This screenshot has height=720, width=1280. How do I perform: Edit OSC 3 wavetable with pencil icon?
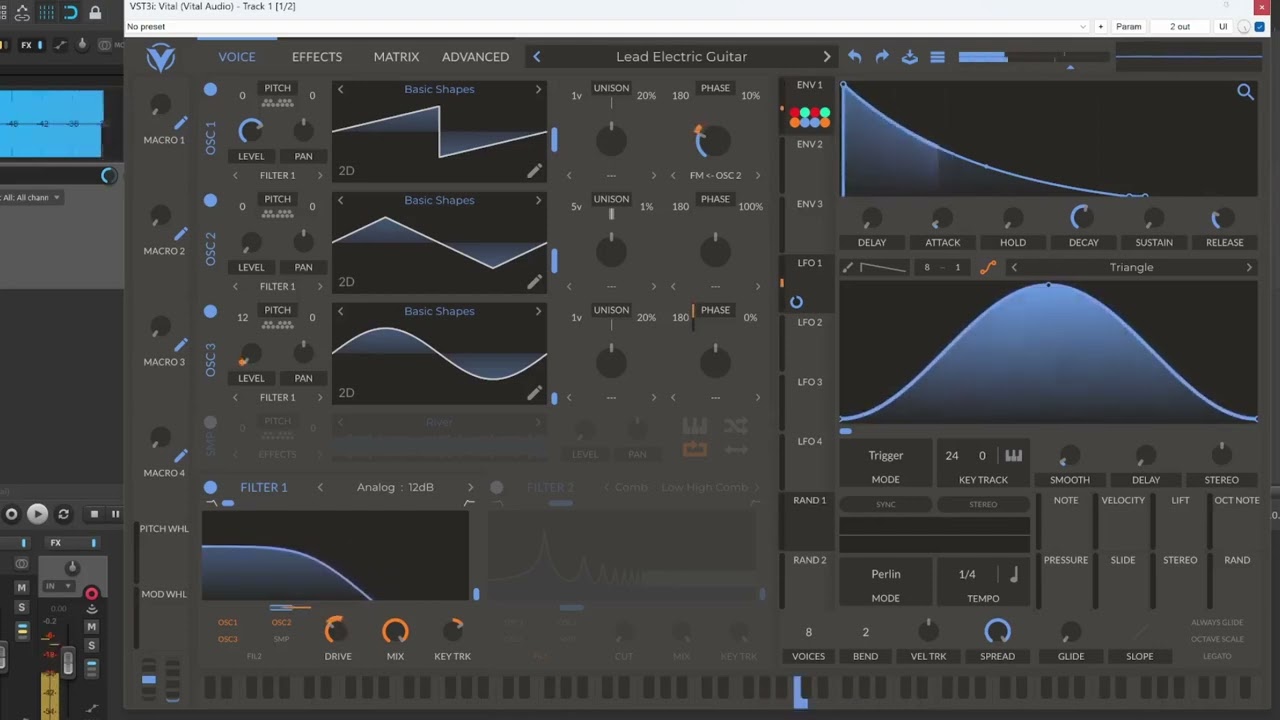(x=535, y=393)
